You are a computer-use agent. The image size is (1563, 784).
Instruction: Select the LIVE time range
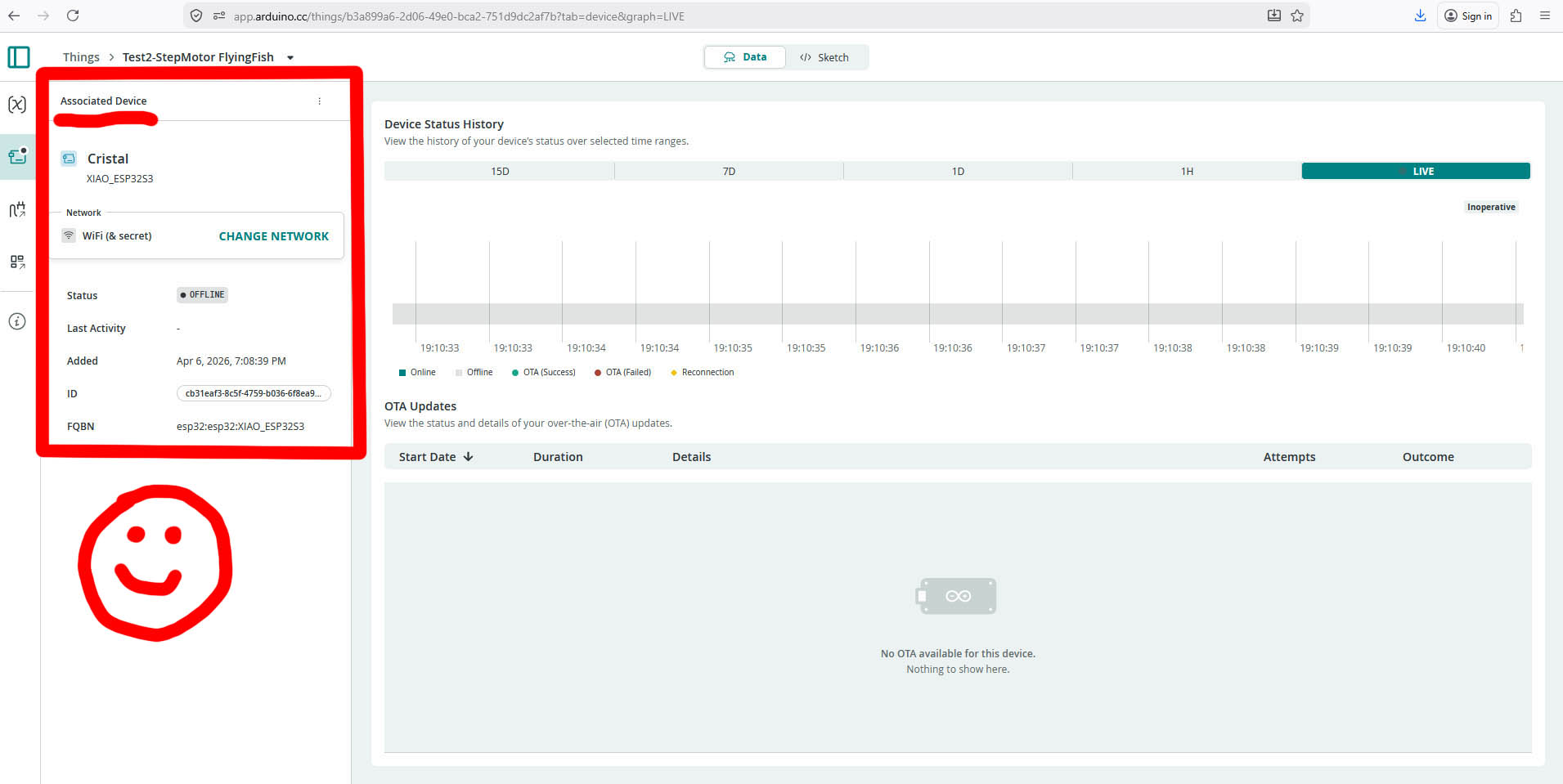[1416, 171]
